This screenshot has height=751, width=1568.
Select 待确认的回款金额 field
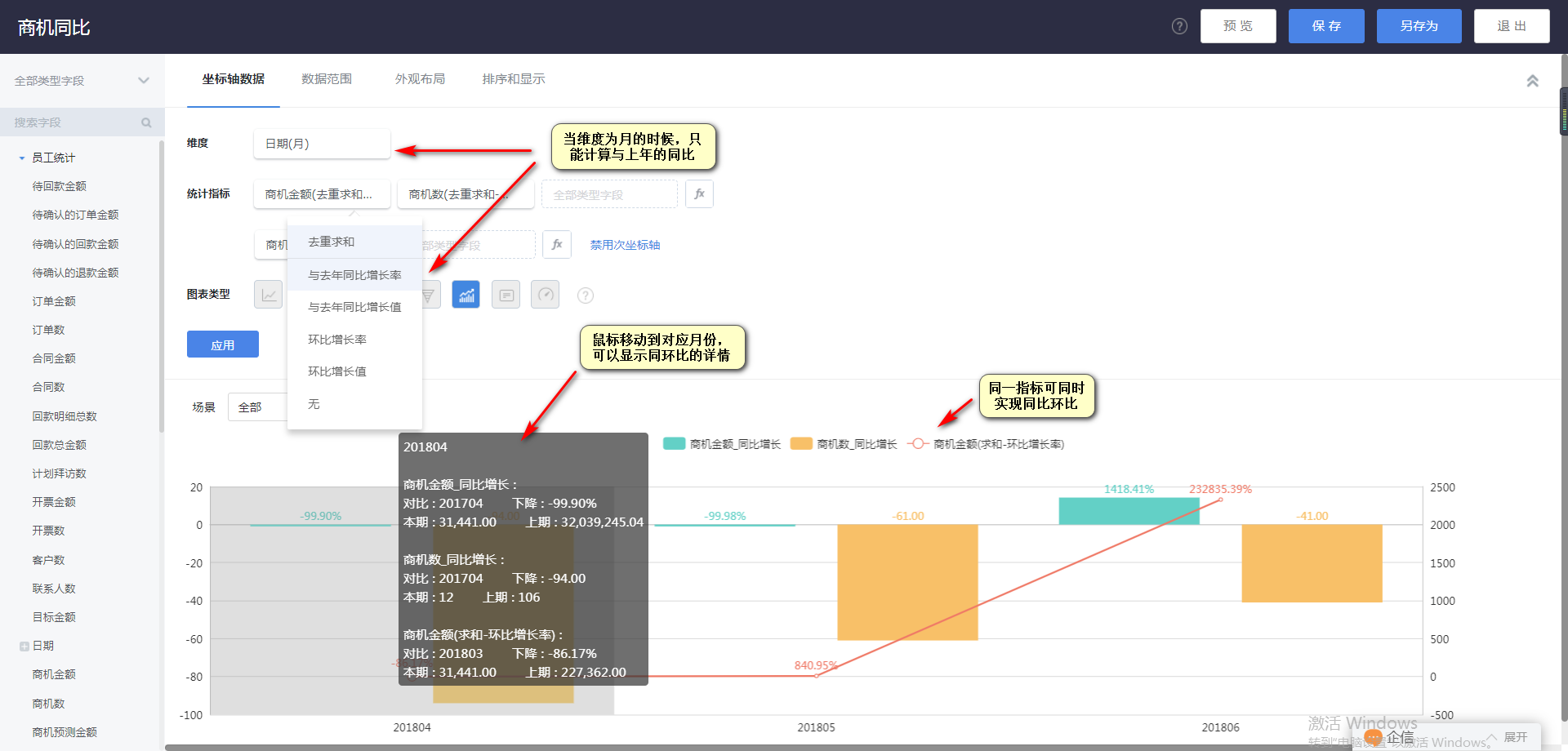point(76,244)
